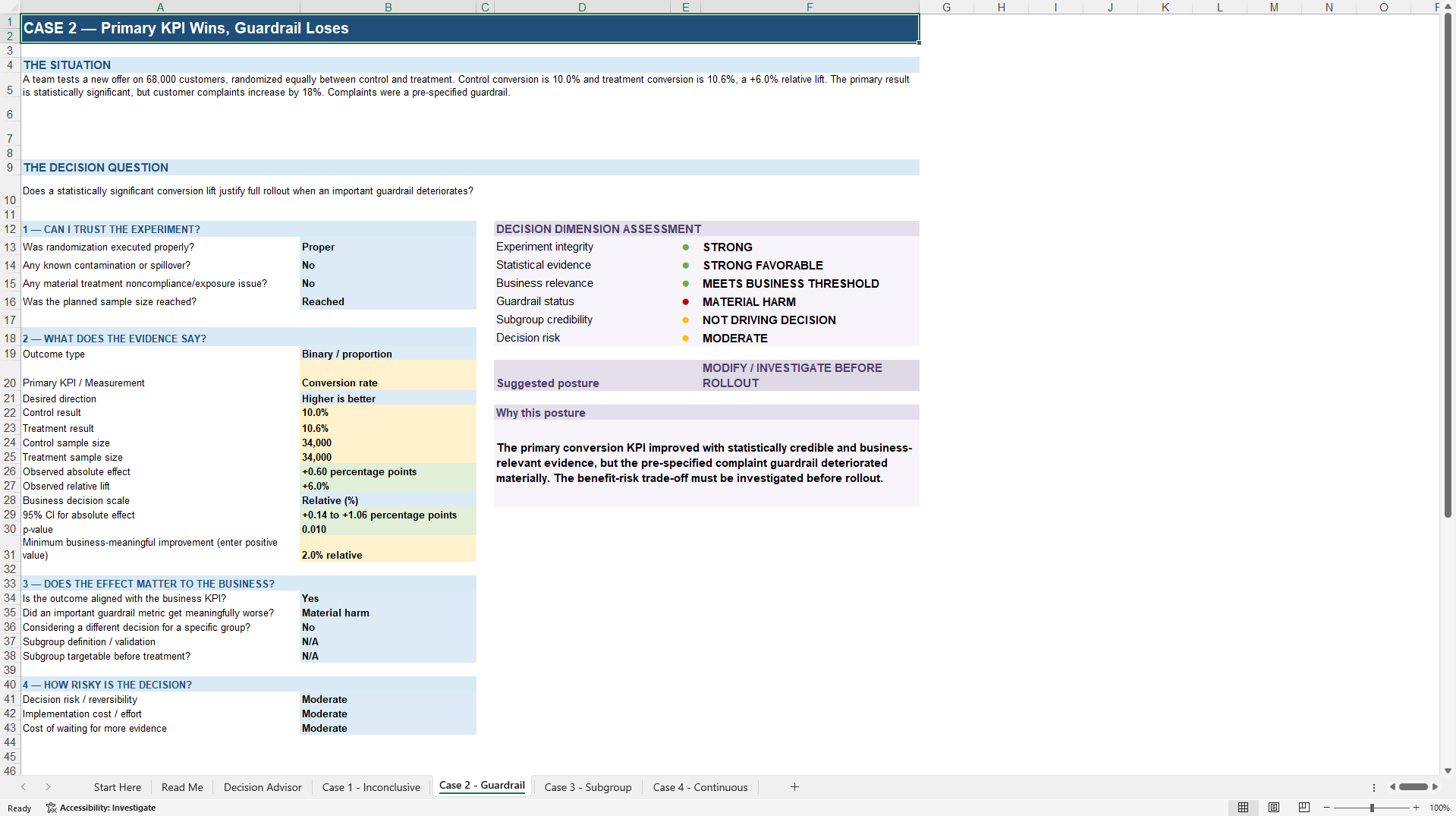Open Case 3 - Subgroup sheet
The height and width of the screenshot is (816, 1456).
coord(588,787)
